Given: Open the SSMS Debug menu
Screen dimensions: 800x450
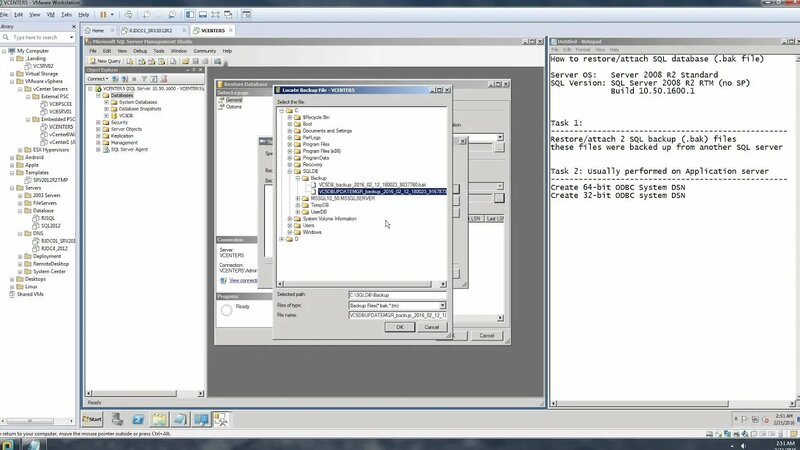Looking at the screenshot, I should pos(140,51).
